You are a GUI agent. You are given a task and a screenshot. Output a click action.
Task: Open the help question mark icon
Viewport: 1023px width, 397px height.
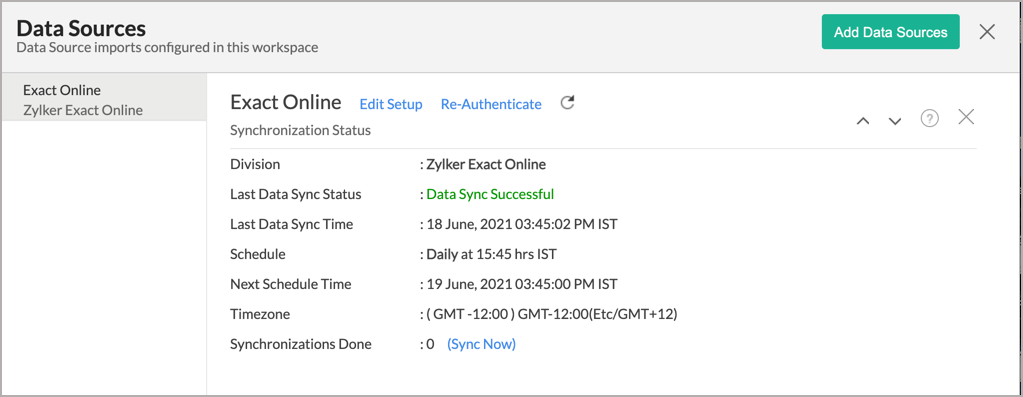coord(929,118)
